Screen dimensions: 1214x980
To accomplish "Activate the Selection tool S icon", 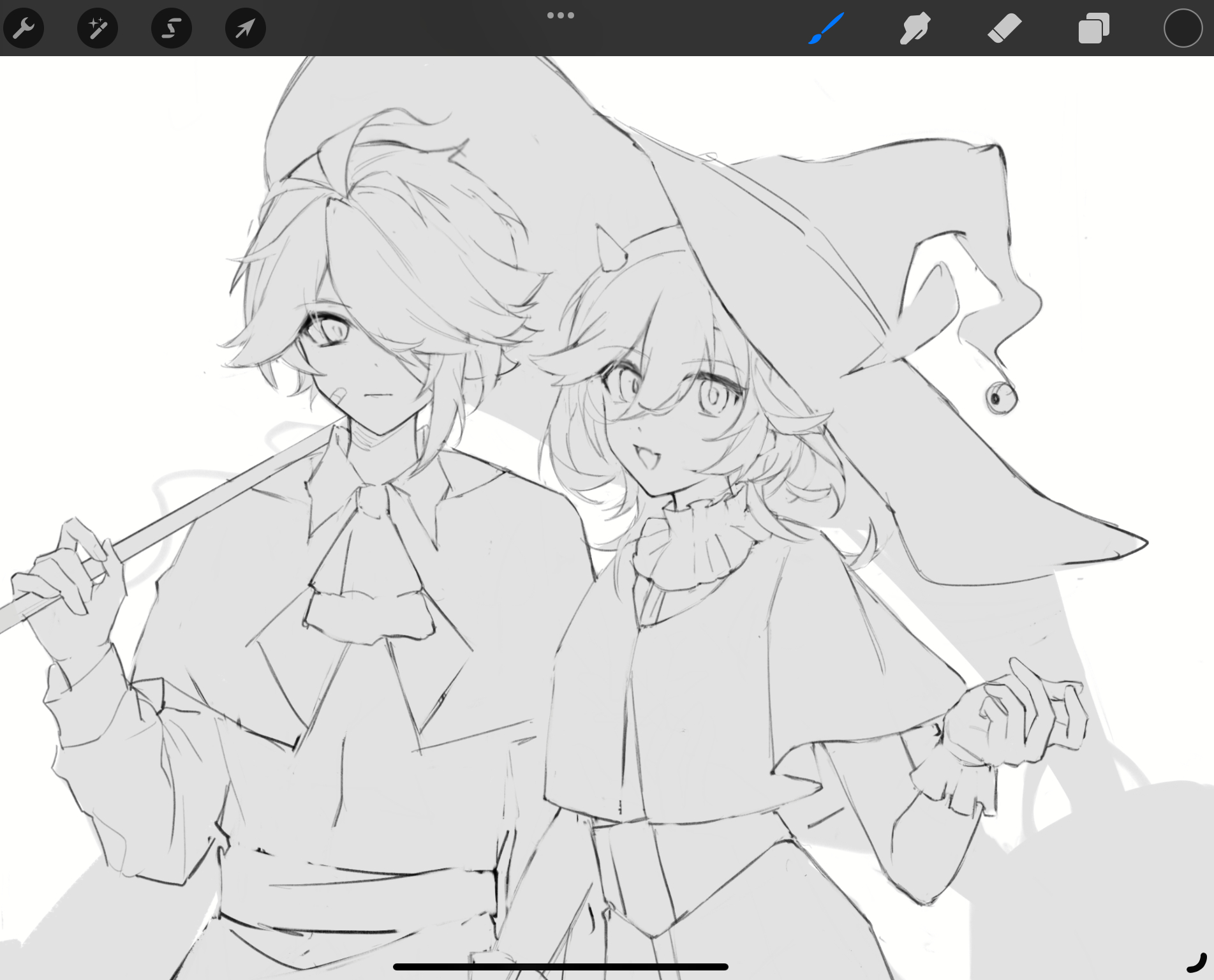I will (x=172, y=29).
